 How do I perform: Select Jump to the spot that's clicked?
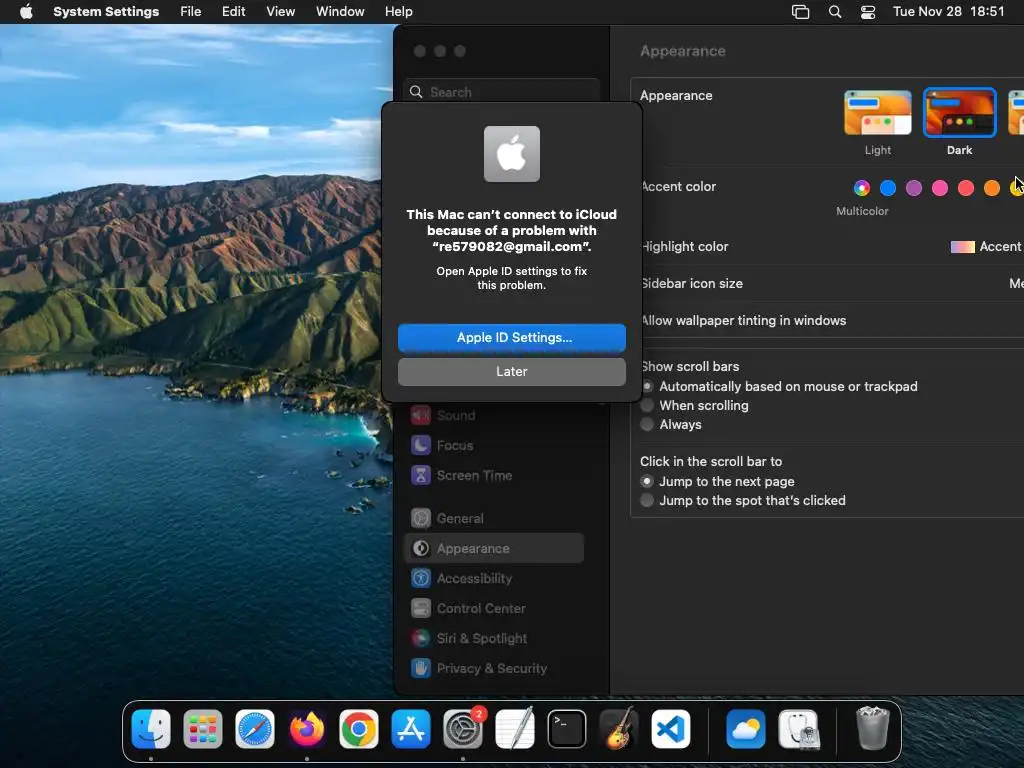coord(647,500)
